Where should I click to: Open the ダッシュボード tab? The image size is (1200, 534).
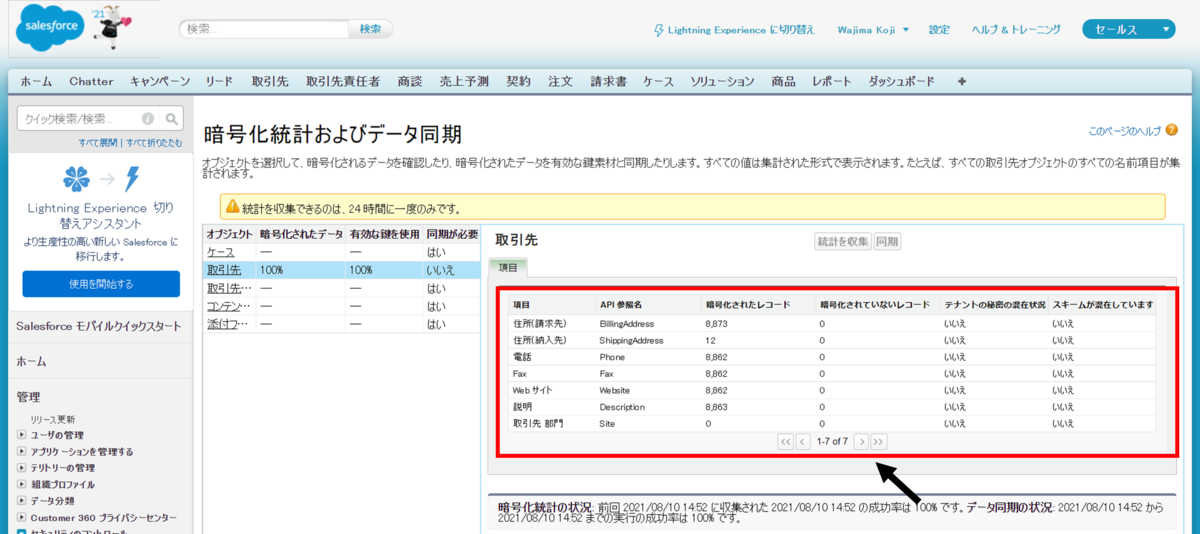click(902, 81)
